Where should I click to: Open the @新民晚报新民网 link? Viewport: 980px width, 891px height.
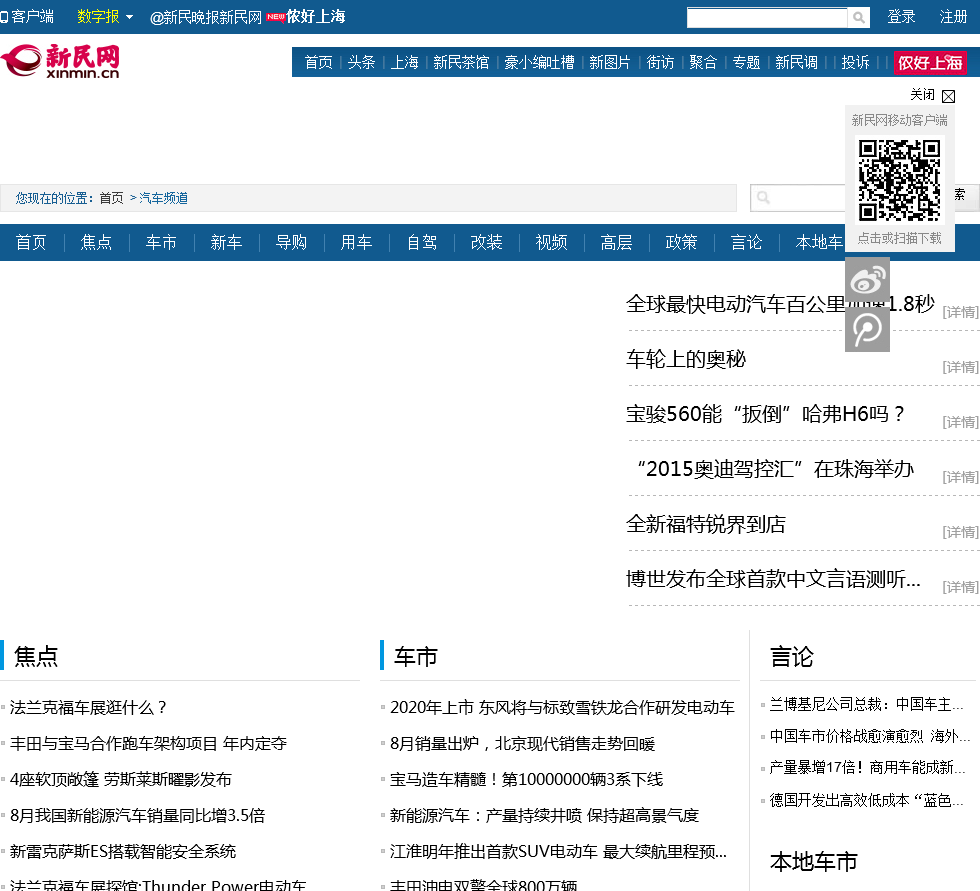click(206, 17)
